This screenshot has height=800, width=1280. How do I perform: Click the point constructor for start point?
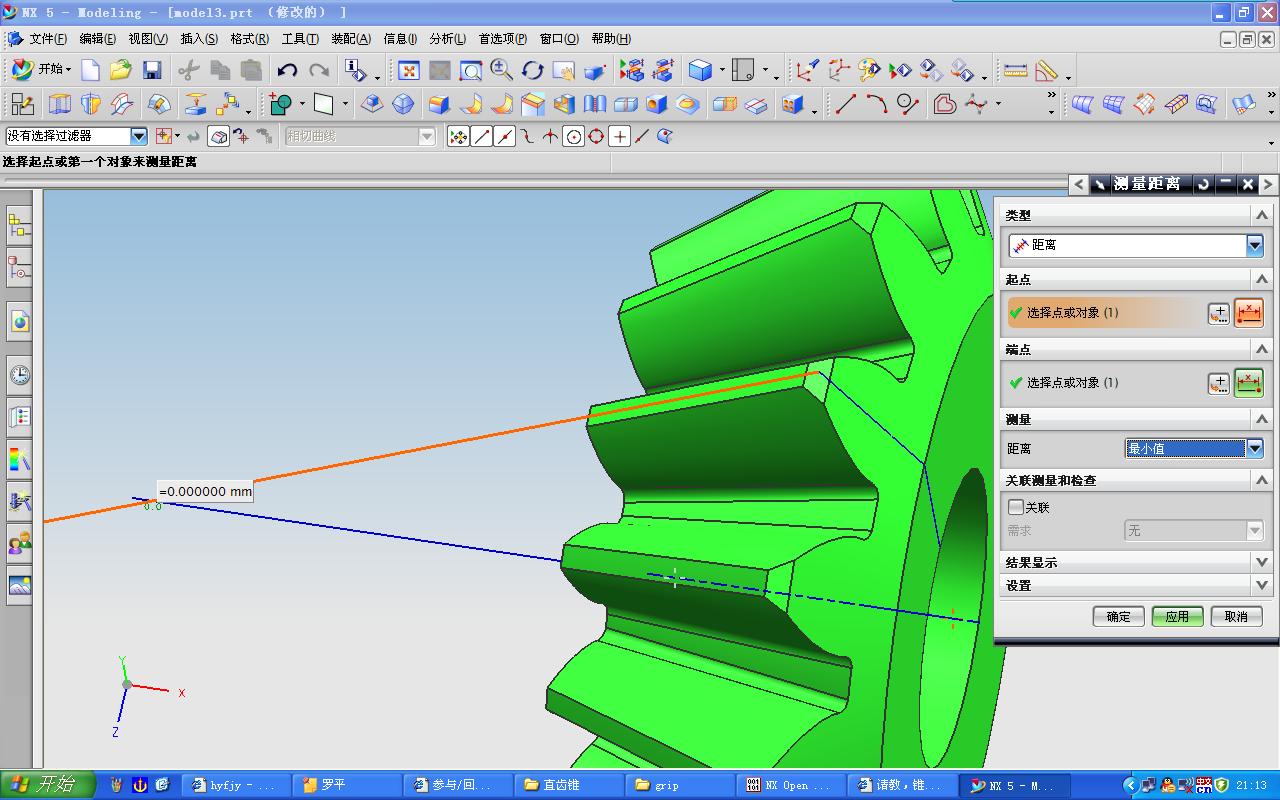[x=1218, y=313]
